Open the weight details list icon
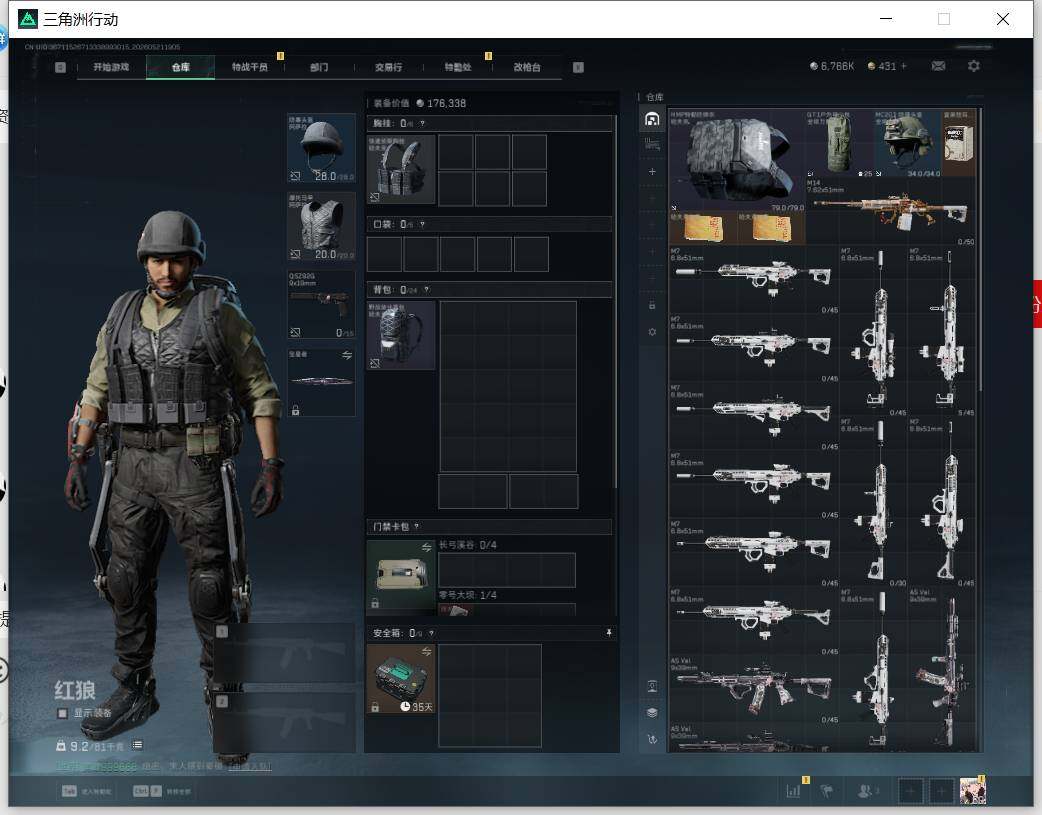This screenshot has height=815, width=1042. 137,745
